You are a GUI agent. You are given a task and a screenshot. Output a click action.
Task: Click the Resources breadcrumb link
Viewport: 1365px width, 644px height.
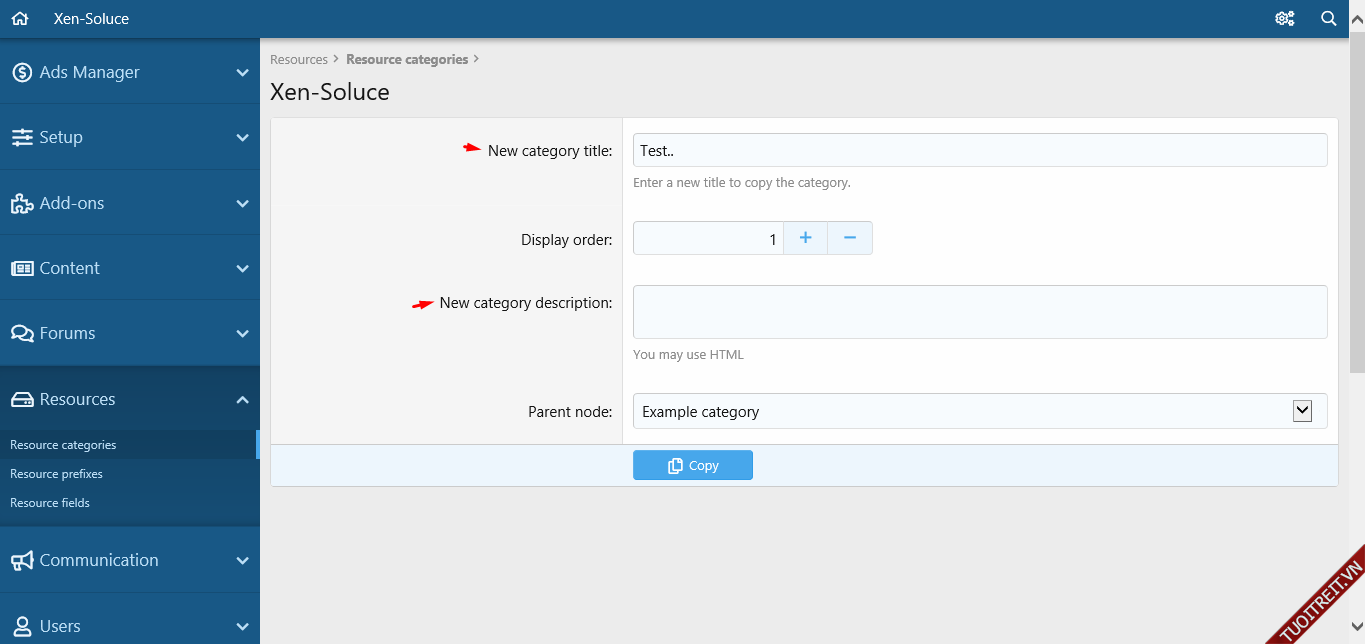point(299,60)
